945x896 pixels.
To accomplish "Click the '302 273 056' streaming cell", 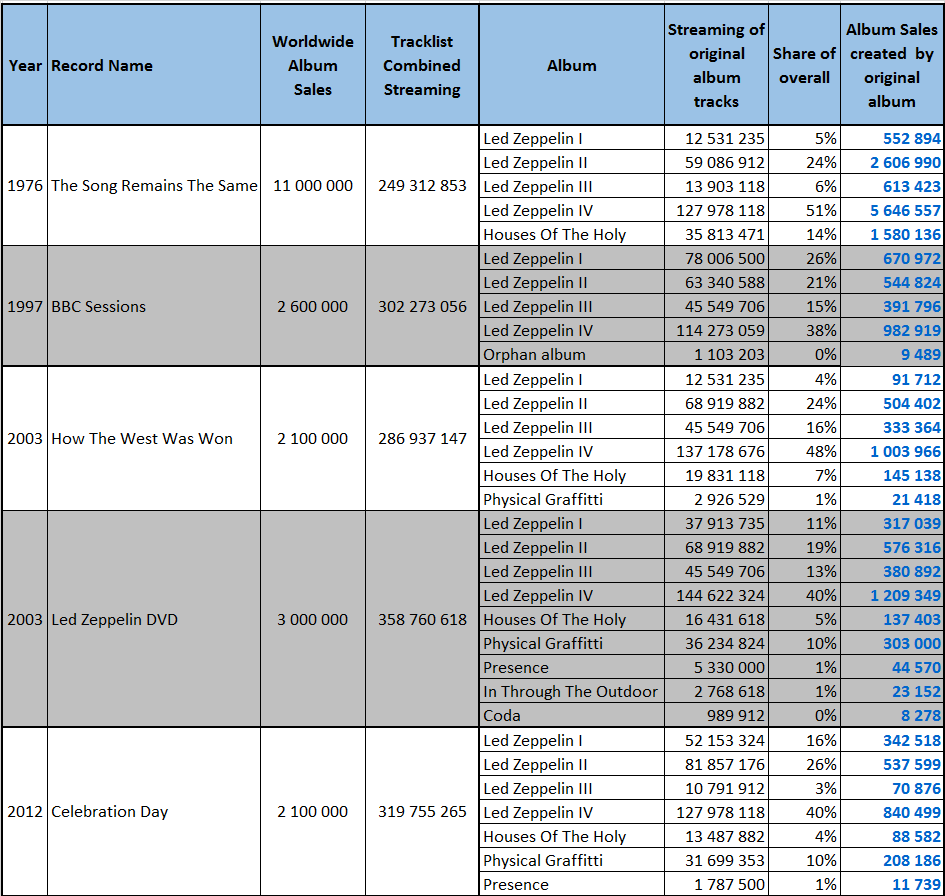I will pos(422,306).
